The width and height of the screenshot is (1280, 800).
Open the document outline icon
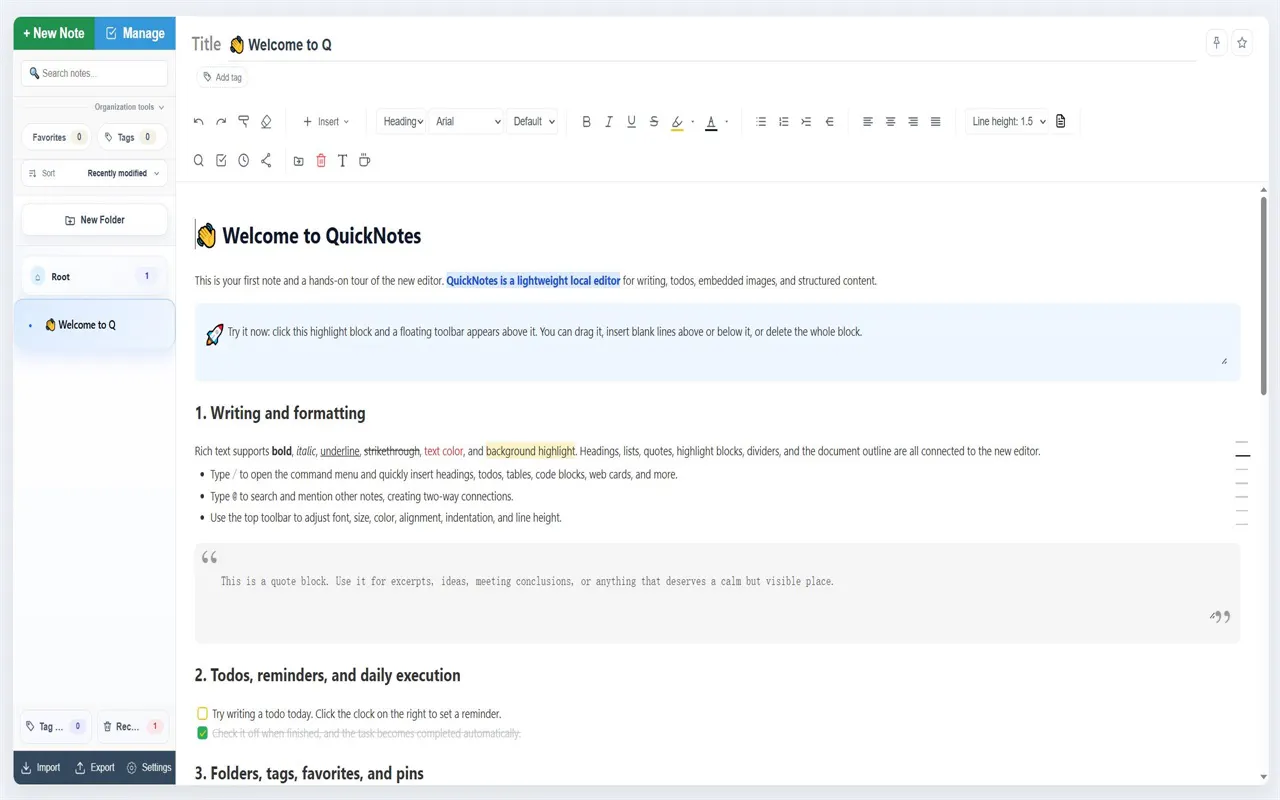pos(1061,122)
